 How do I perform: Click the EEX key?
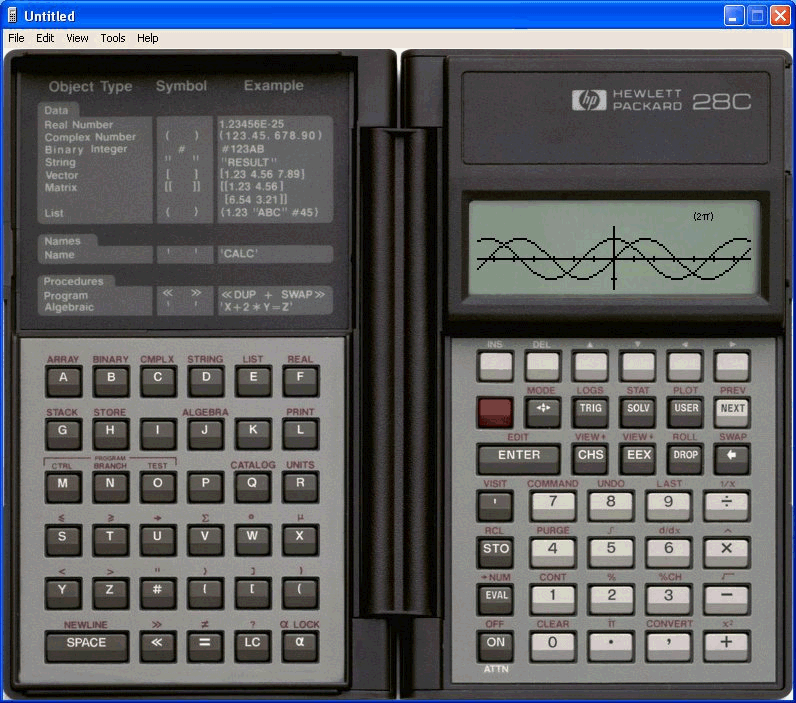[x=638, y=458]
